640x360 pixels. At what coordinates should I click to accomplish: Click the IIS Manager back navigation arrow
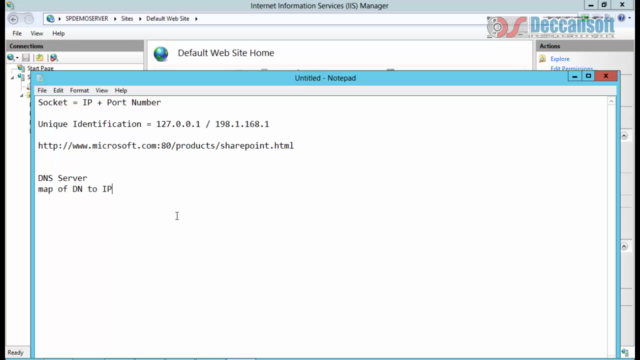[13, 19]
